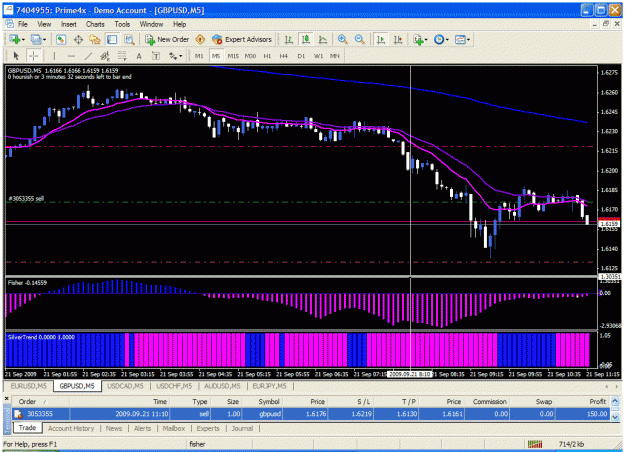The height and width of the screenshot is (452, 625).
Task: Draw a trendline
Action: [x=88, y=56]
